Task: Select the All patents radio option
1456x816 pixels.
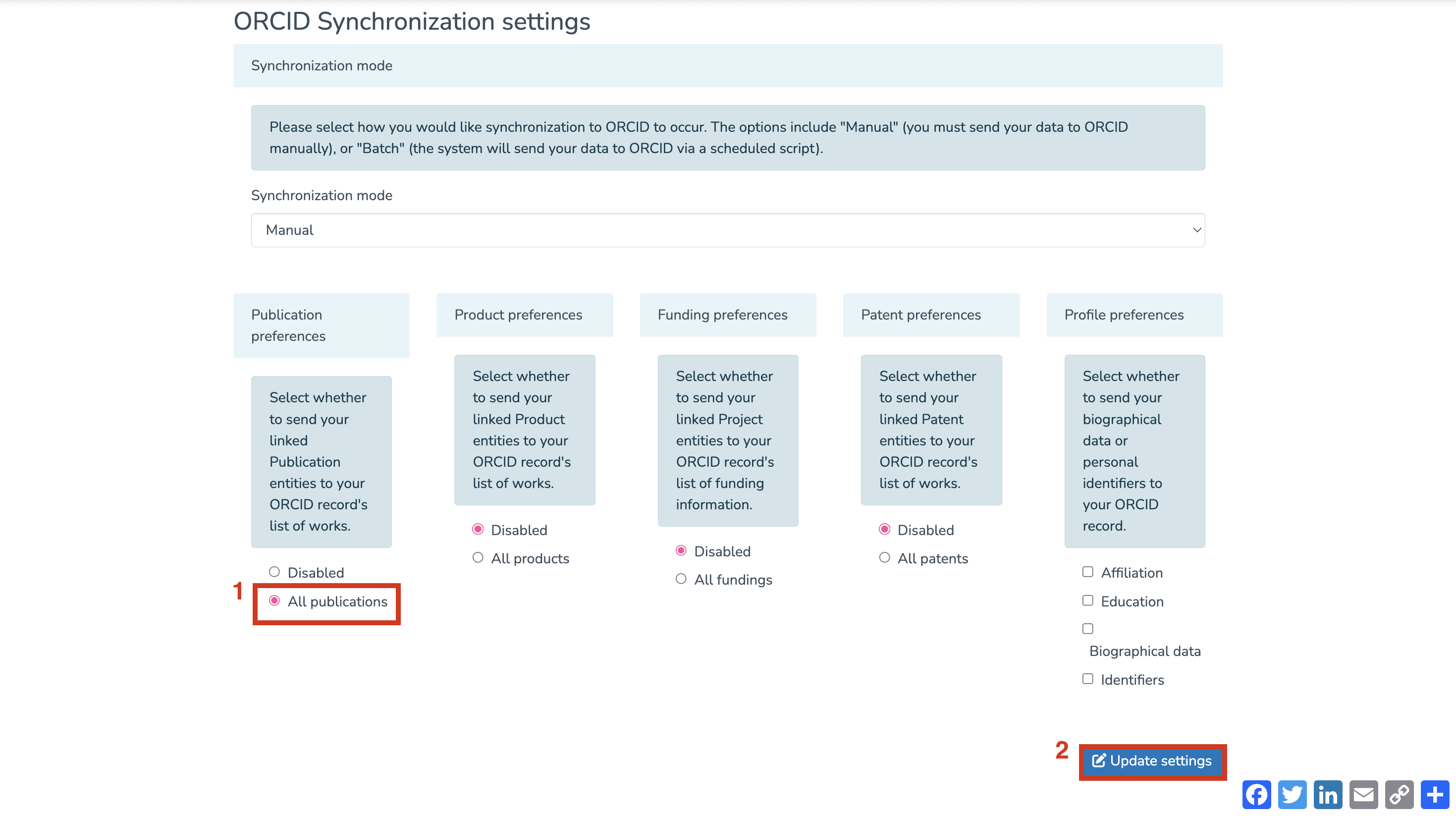Action: (x=885, y=558)
